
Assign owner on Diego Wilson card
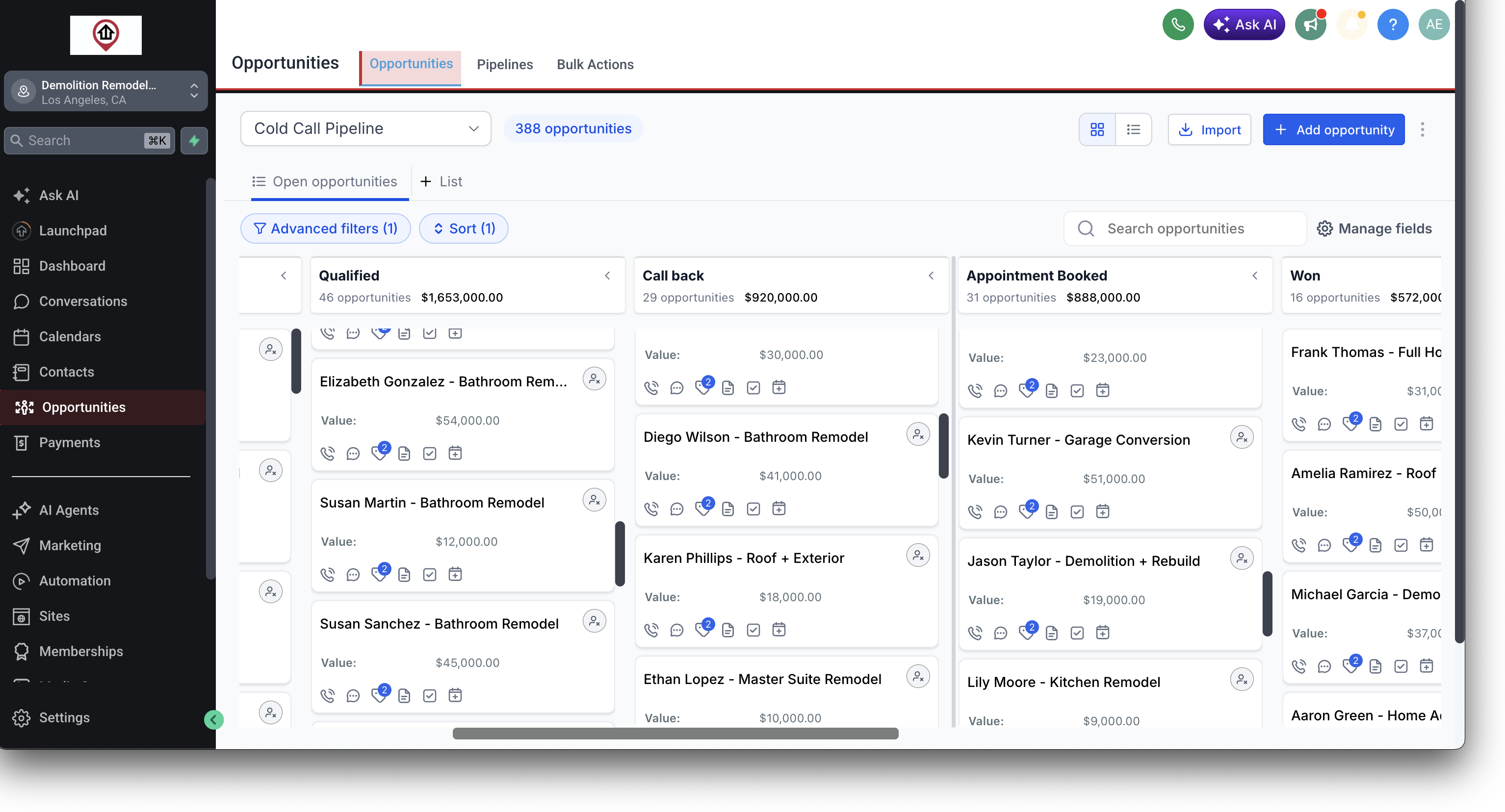coord(918,434)
